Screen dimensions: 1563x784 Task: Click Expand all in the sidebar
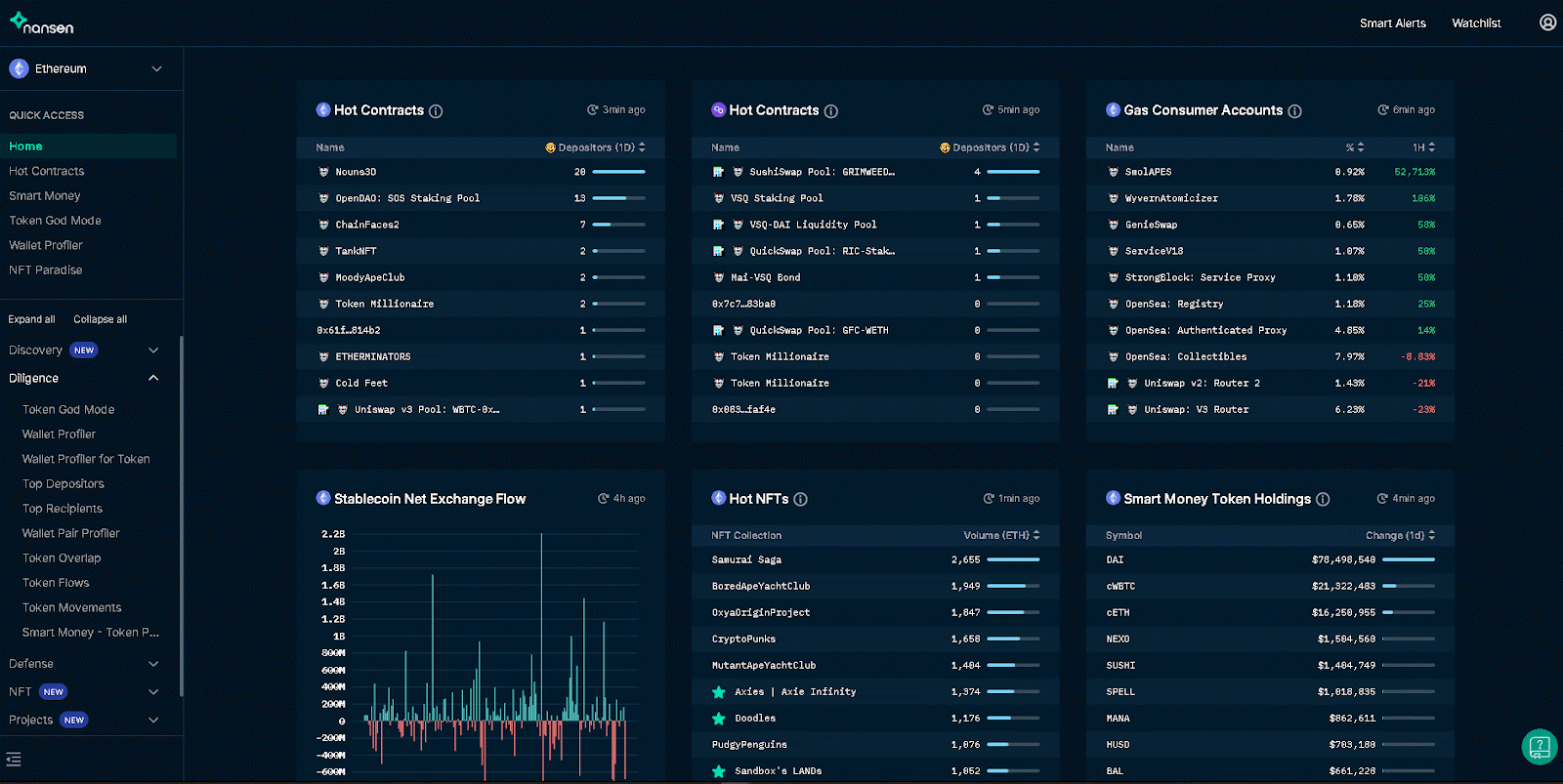coord(31,319)
